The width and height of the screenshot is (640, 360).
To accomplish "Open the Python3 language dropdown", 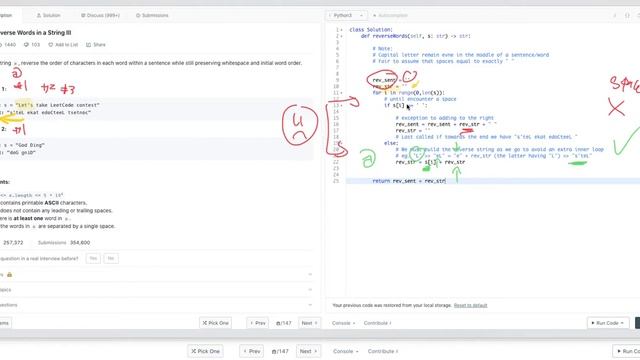I will click(x=346, y=15).
